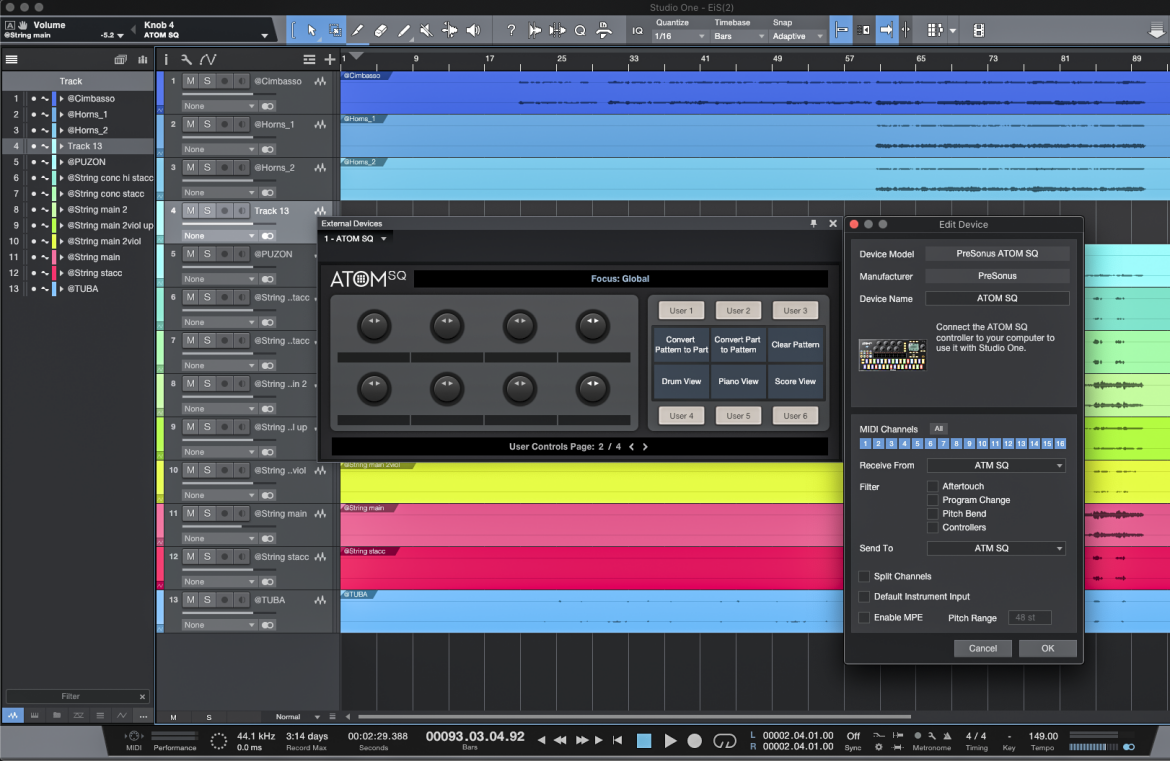Open the Drum View

[x=681, y=381]
